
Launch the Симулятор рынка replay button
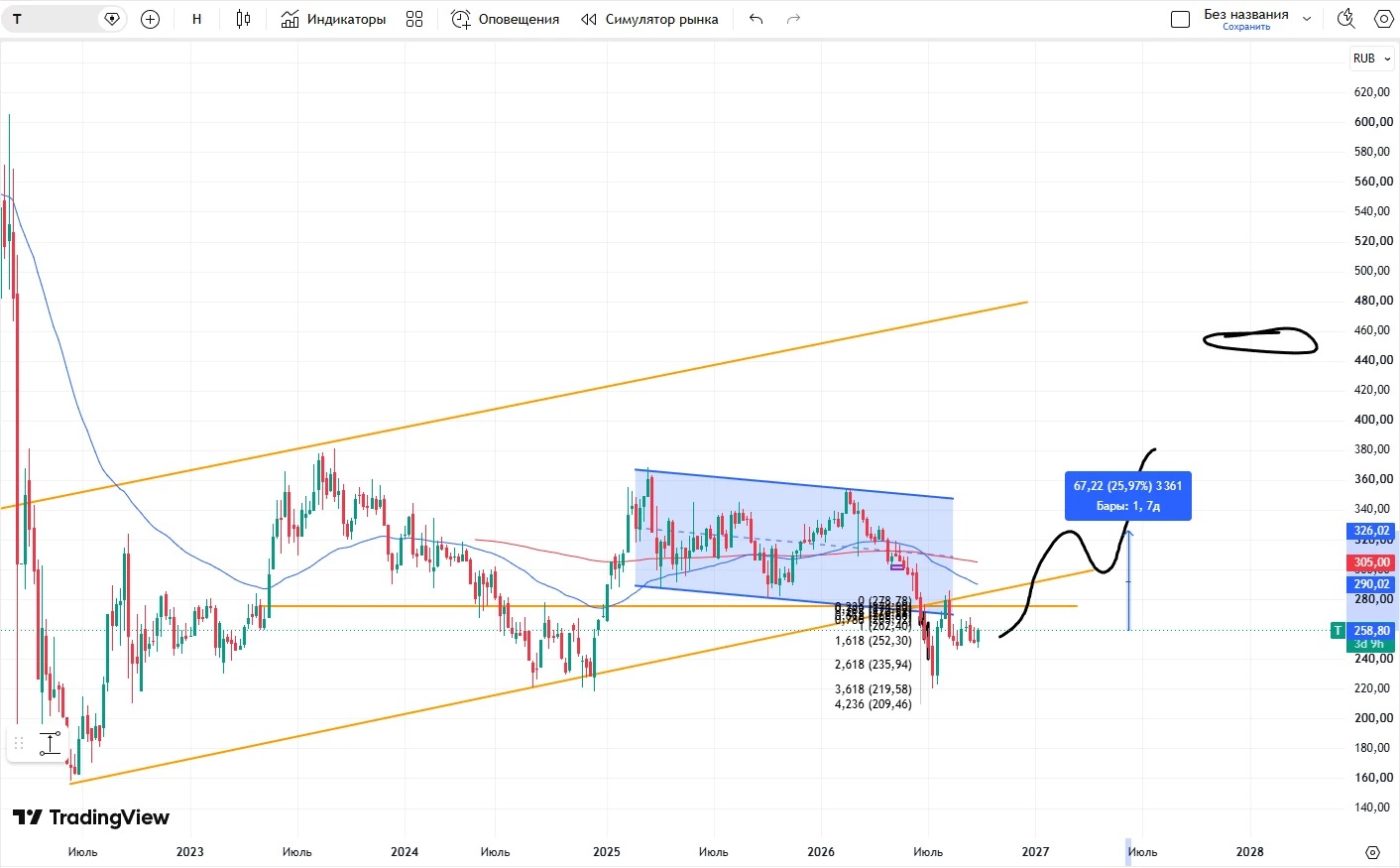(649, 19)
